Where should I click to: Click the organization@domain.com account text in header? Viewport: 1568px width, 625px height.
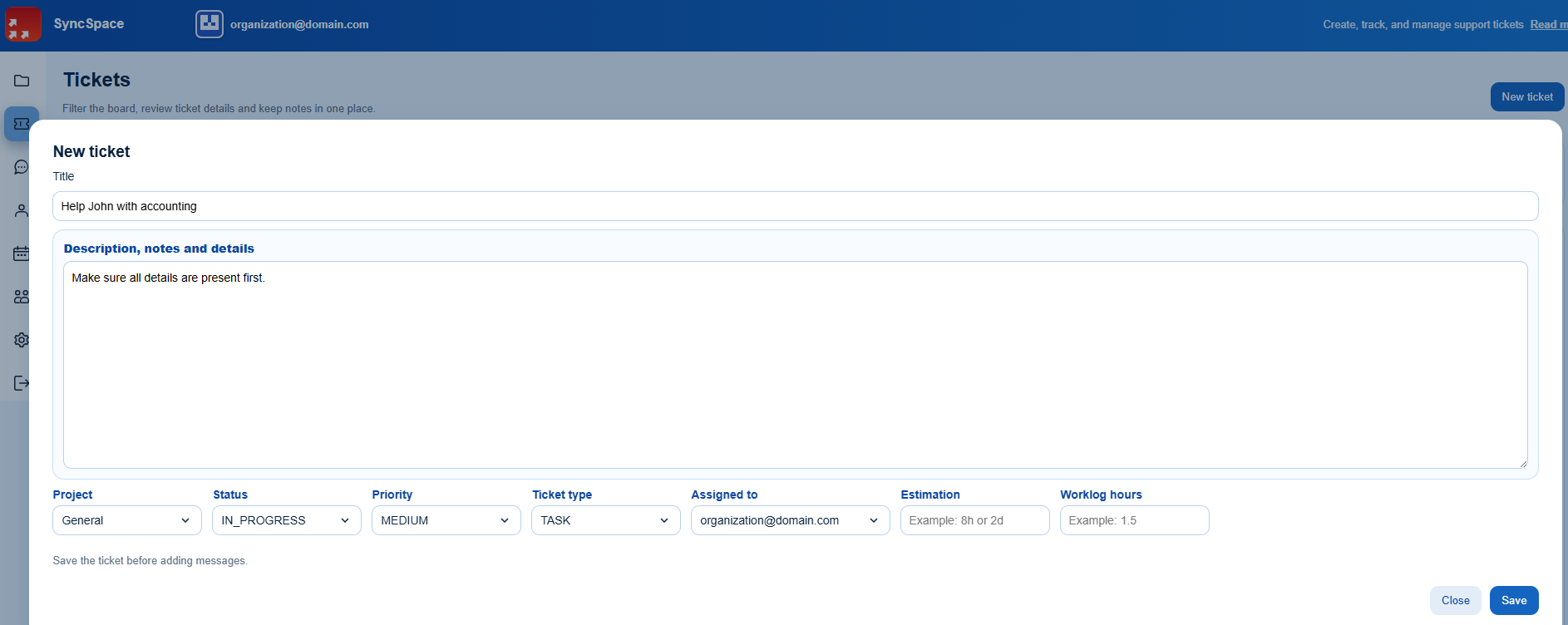pyautogui.click(x=299, y=24)
